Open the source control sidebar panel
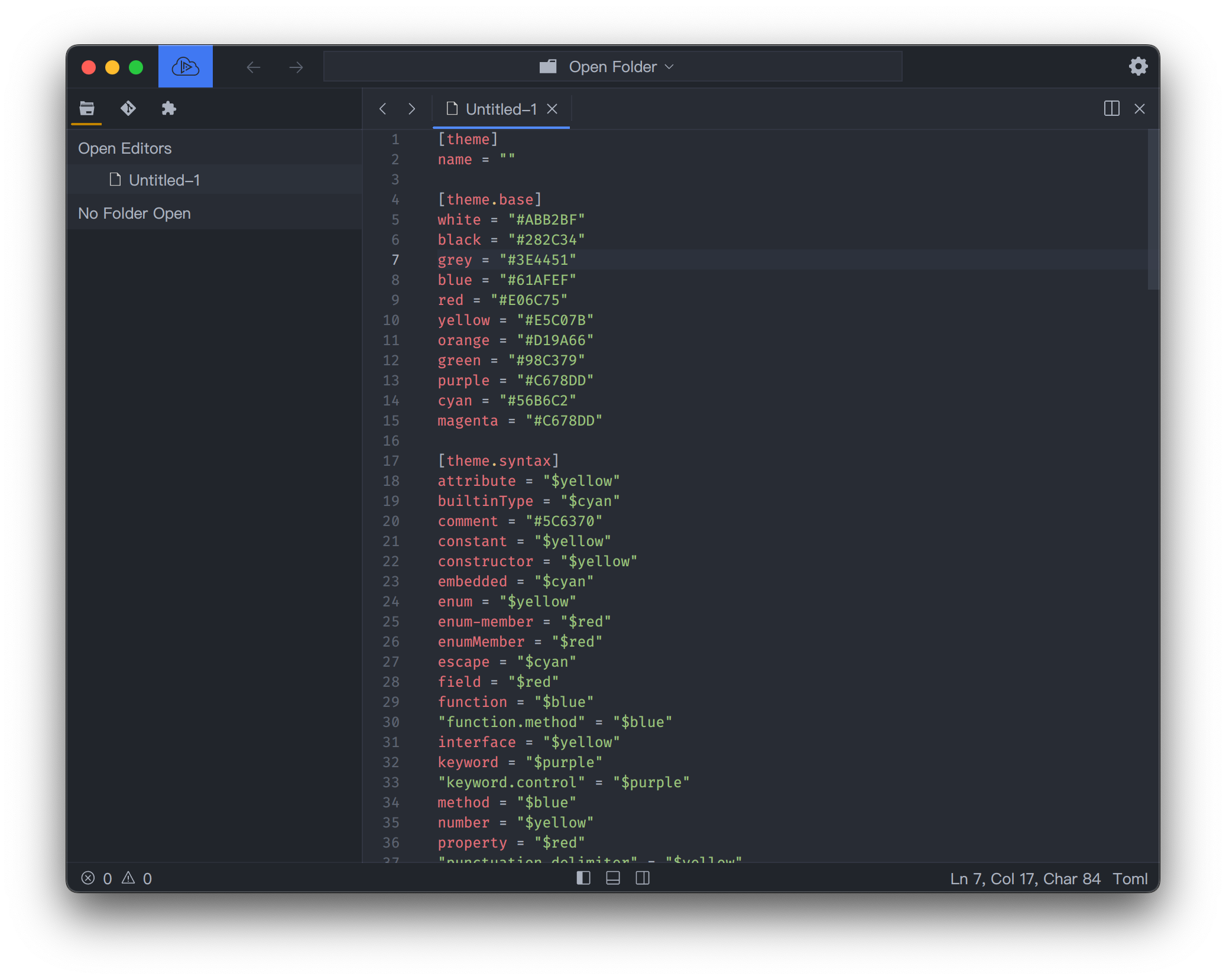The height and width of the screenshot is (980, 1226). click(x=128, y=108)
